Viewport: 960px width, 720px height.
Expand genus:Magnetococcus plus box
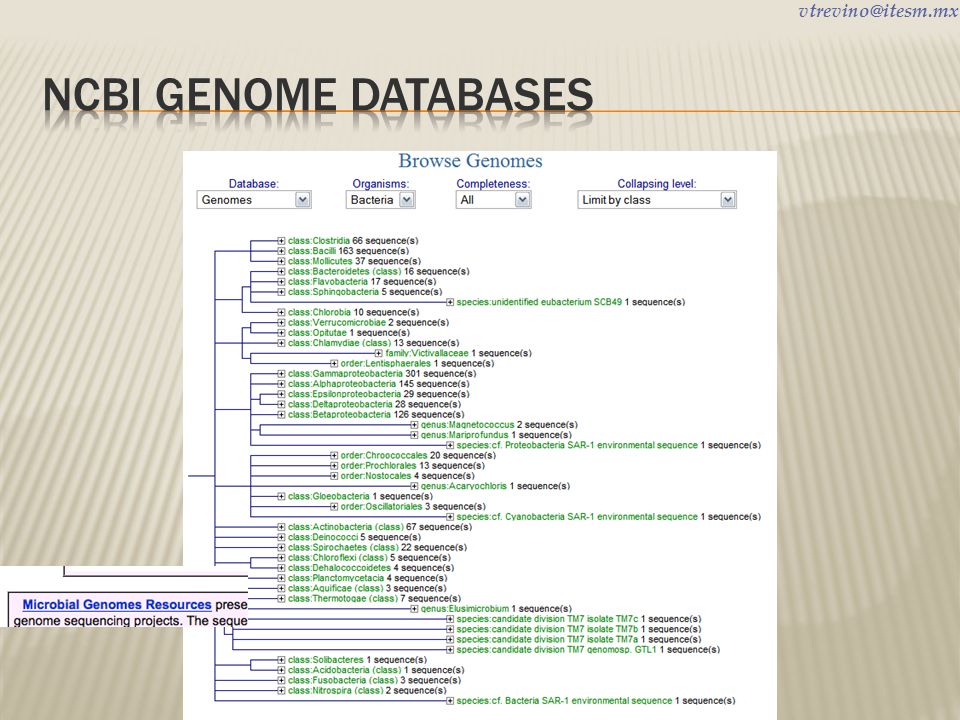414,425
